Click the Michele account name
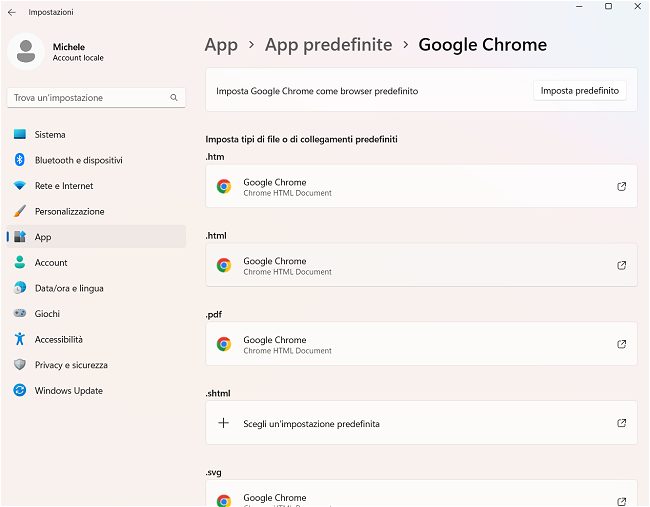 click(69, 47)
